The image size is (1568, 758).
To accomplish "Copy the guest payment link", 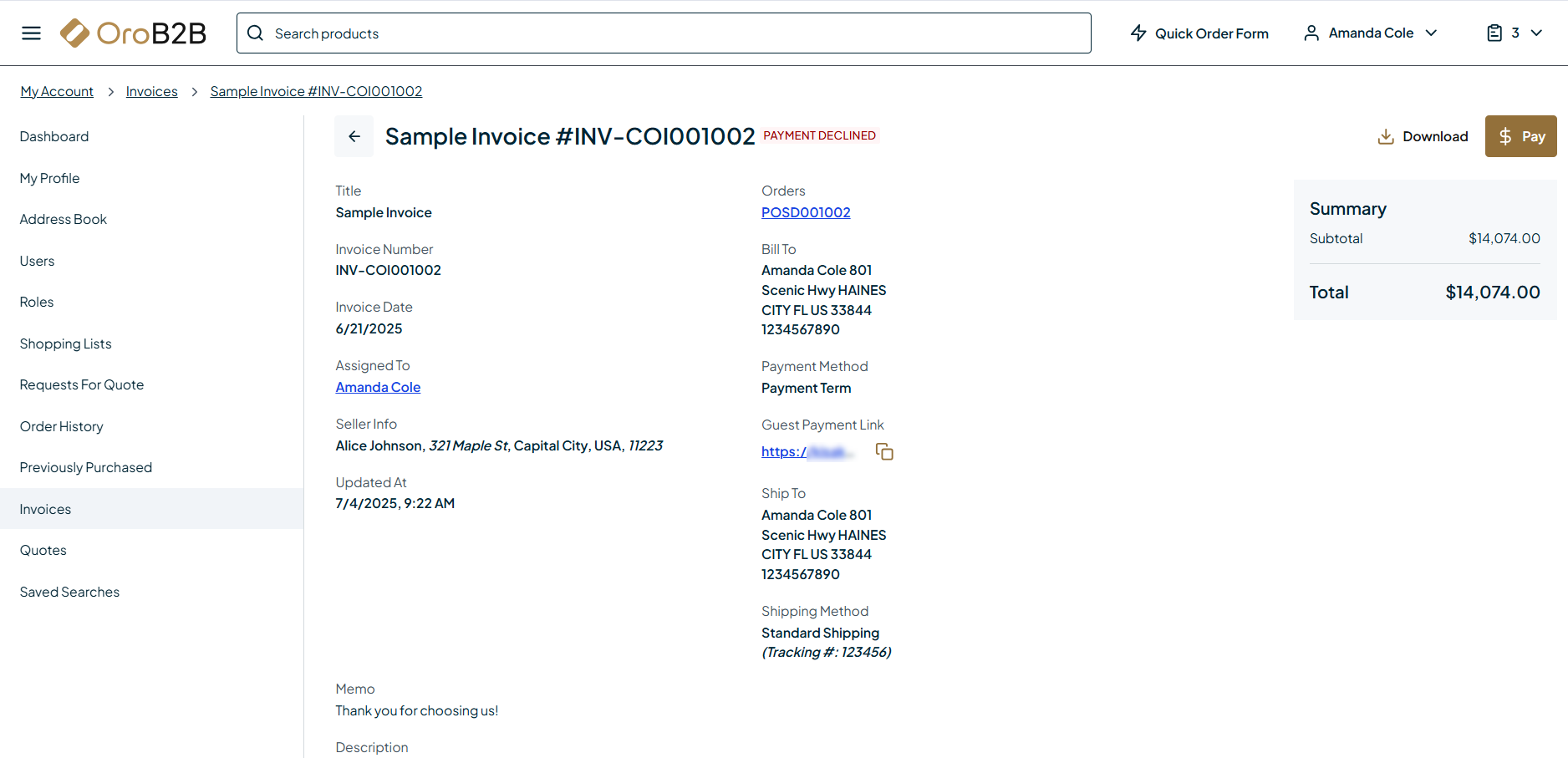I will coord(884,451).
